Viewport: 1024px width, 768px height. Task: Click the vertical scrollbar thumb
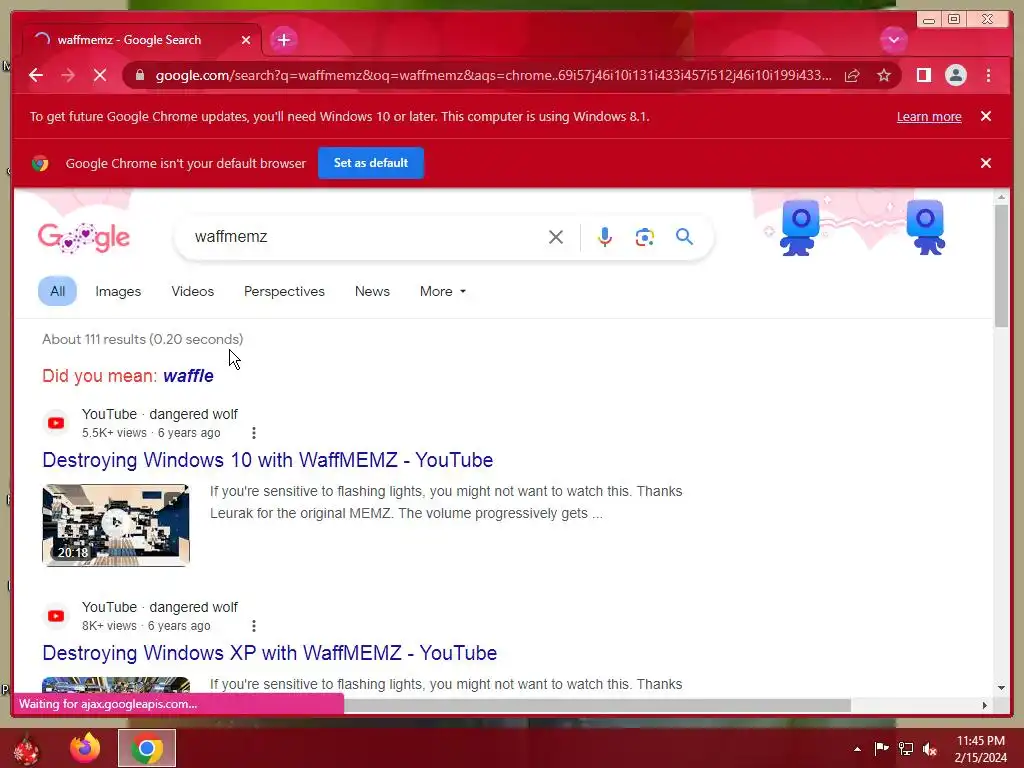point(1002,266)
